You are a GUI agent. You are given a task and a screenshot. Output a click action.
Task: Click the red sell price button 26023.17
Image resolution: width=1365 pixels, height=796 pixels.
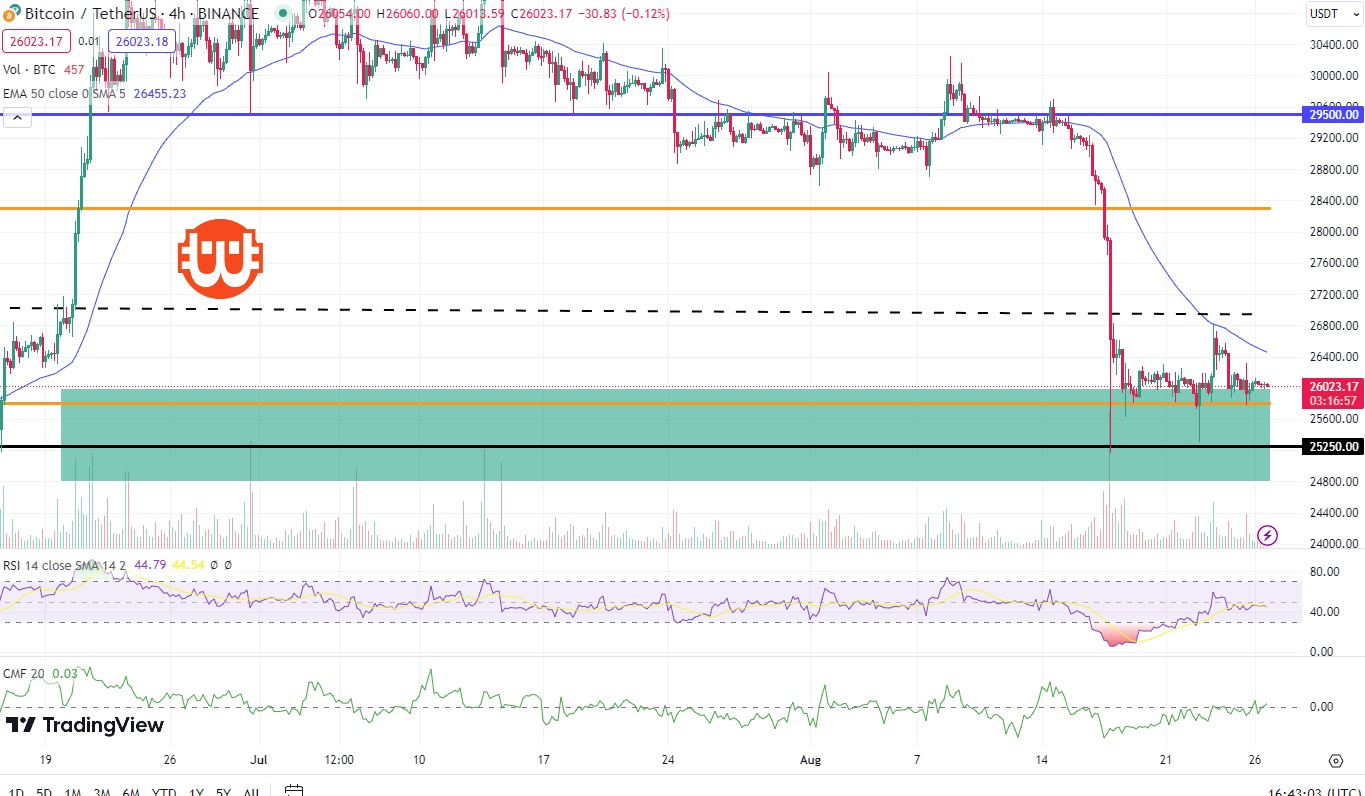tap(37, 42)
